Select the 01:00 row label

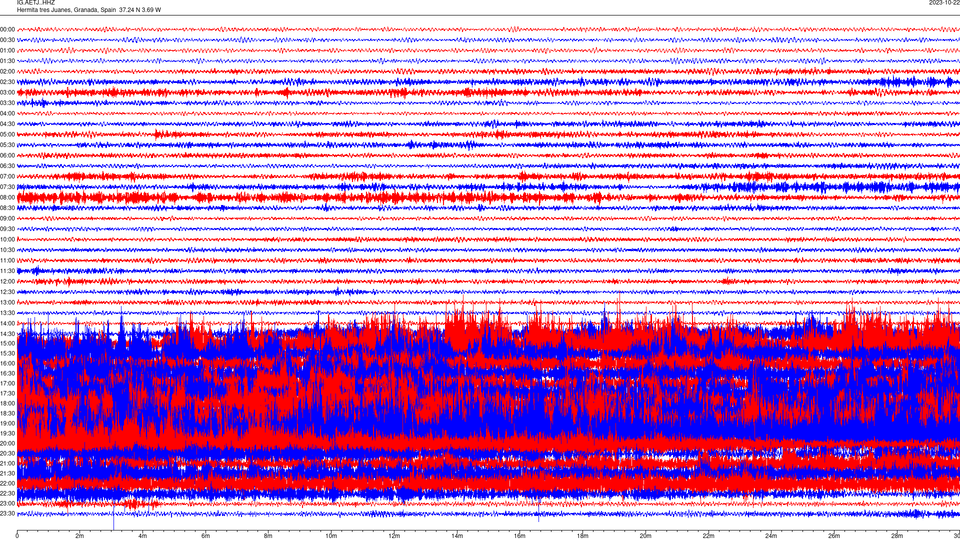pyautogui.click(x=8, y=50)
